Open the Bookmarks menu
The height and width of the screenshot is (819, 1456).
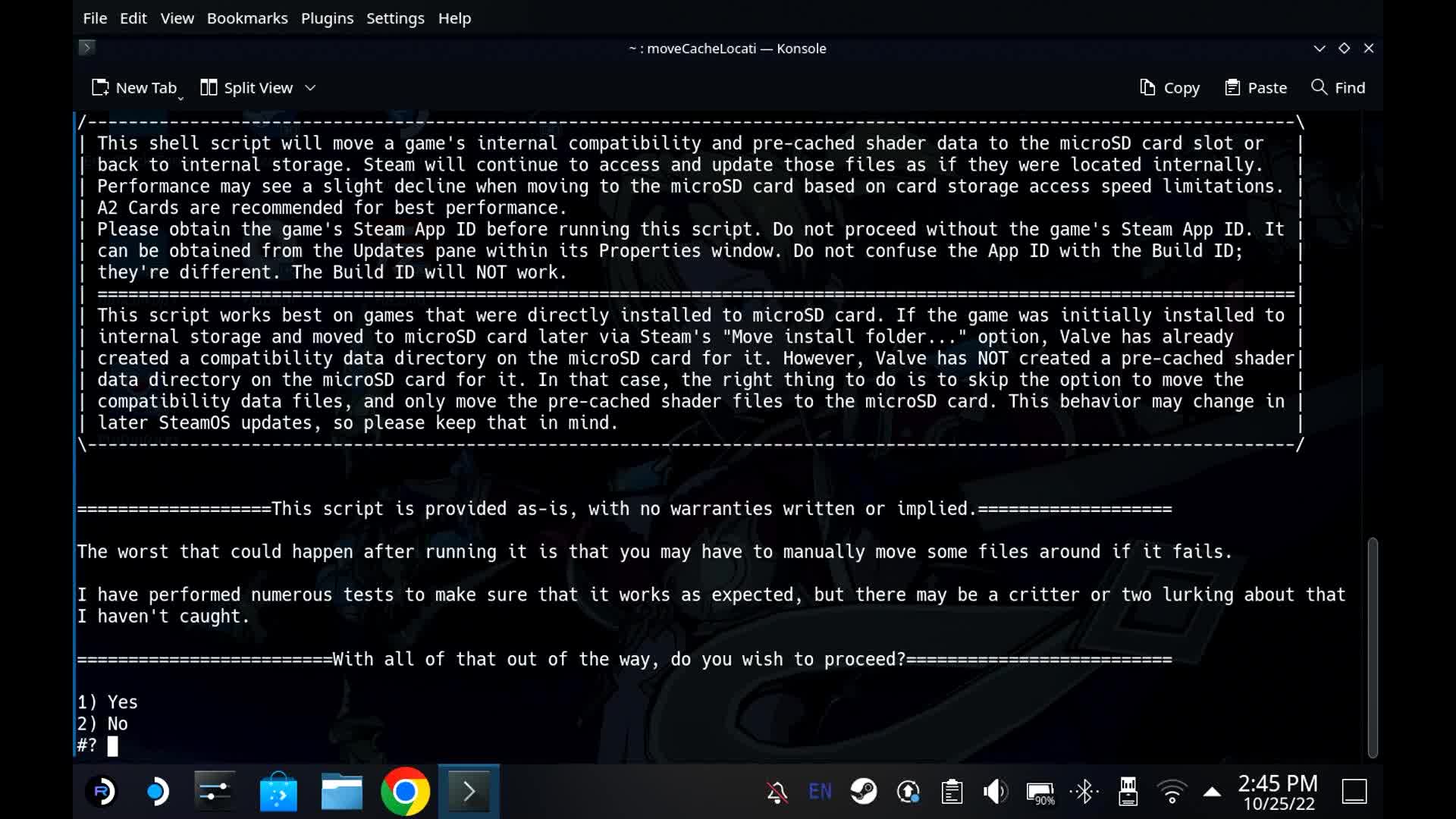click(247, 18)
